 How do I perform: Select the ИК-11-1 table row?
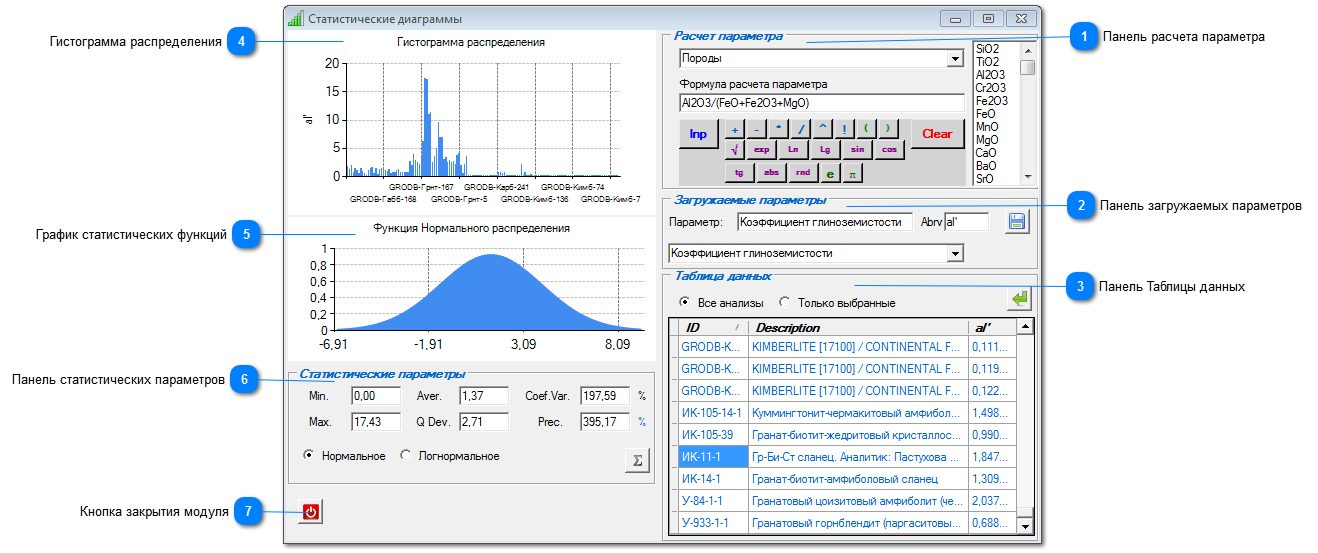pyautogui.click(x=848, y=457)
